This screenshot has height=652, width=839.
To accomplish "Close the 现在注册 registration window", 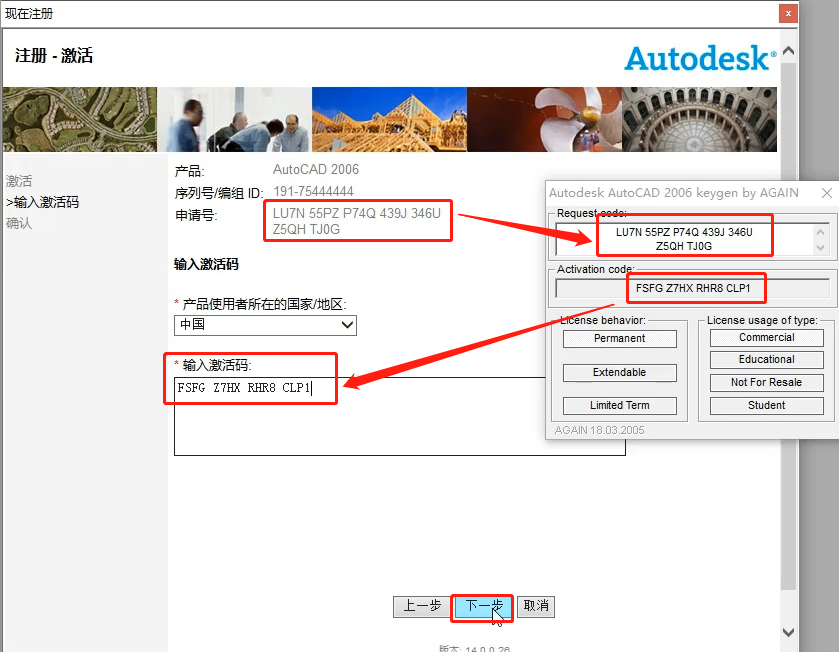I will [788, 13].
